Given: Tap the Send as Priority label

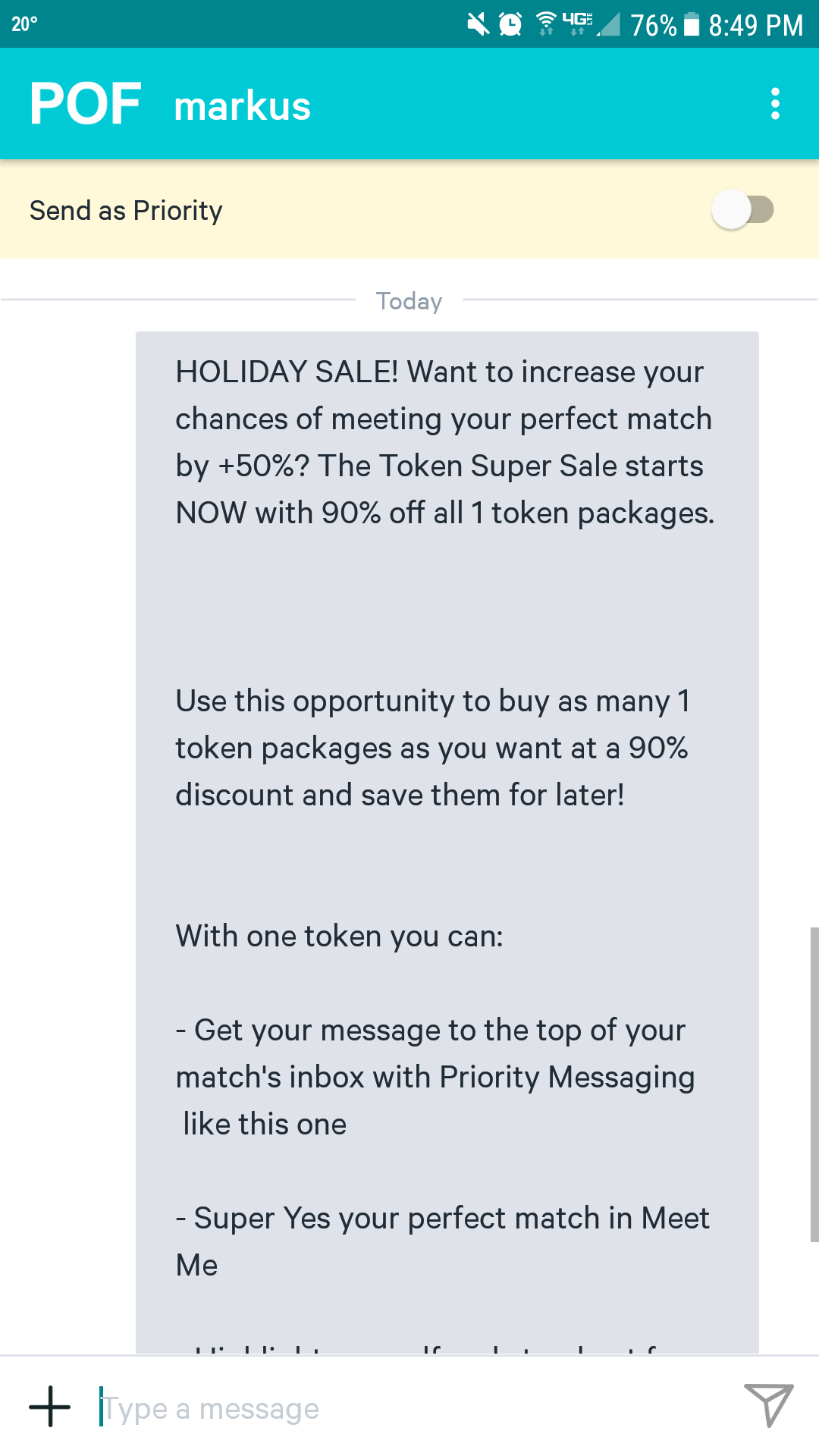Looking at the screenshot, I should (126, 211).
